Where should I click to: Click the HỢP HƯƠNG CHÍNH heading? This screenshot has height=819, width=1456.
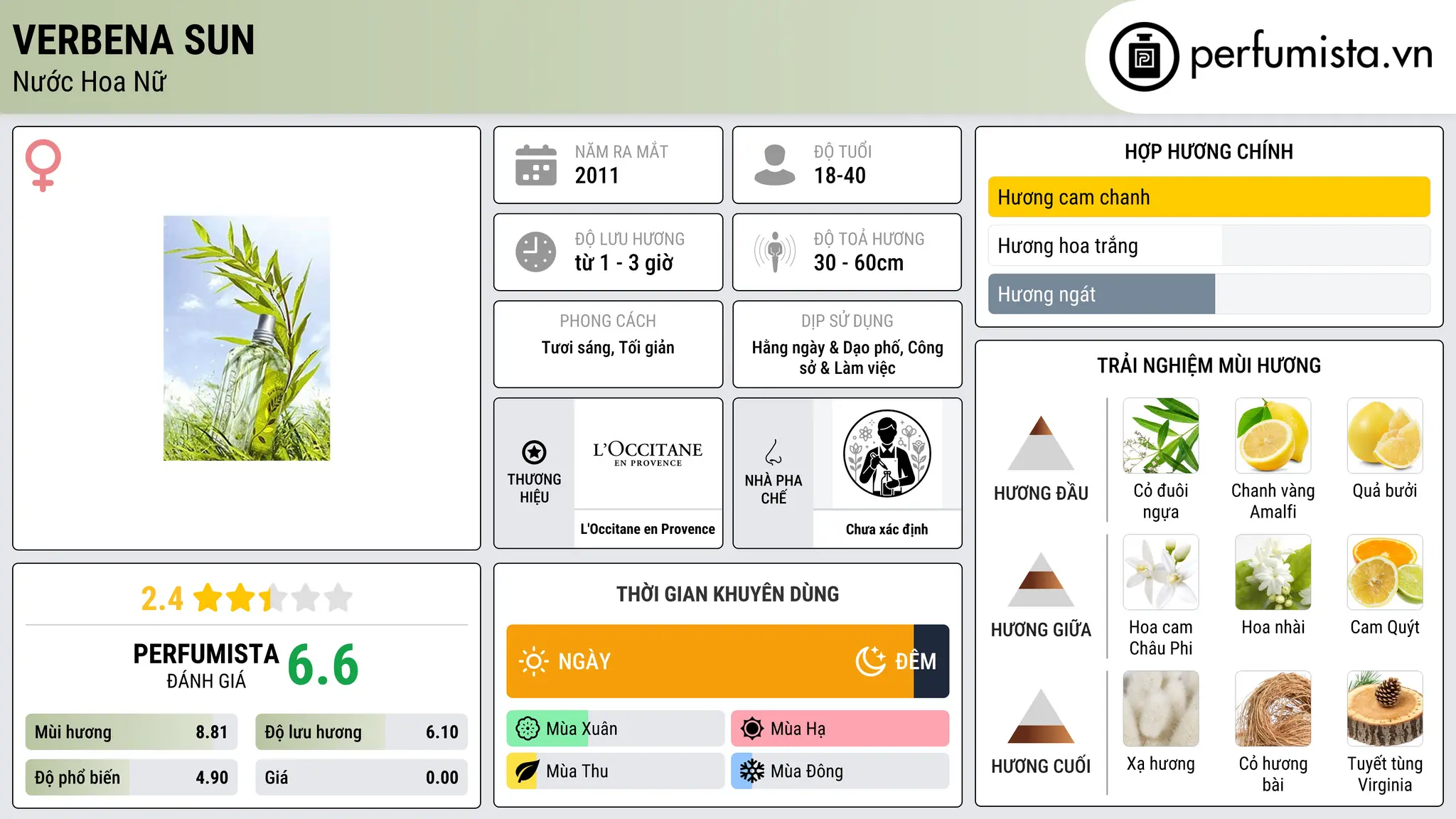coord(1209,151)
